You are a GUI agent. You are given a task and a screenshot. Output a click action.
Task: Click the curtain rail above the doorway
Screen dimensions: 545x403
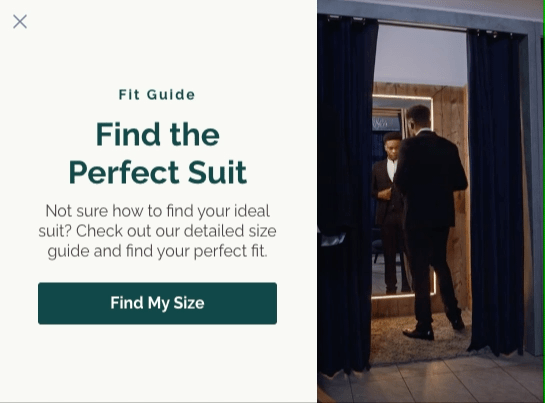[422, 25]
